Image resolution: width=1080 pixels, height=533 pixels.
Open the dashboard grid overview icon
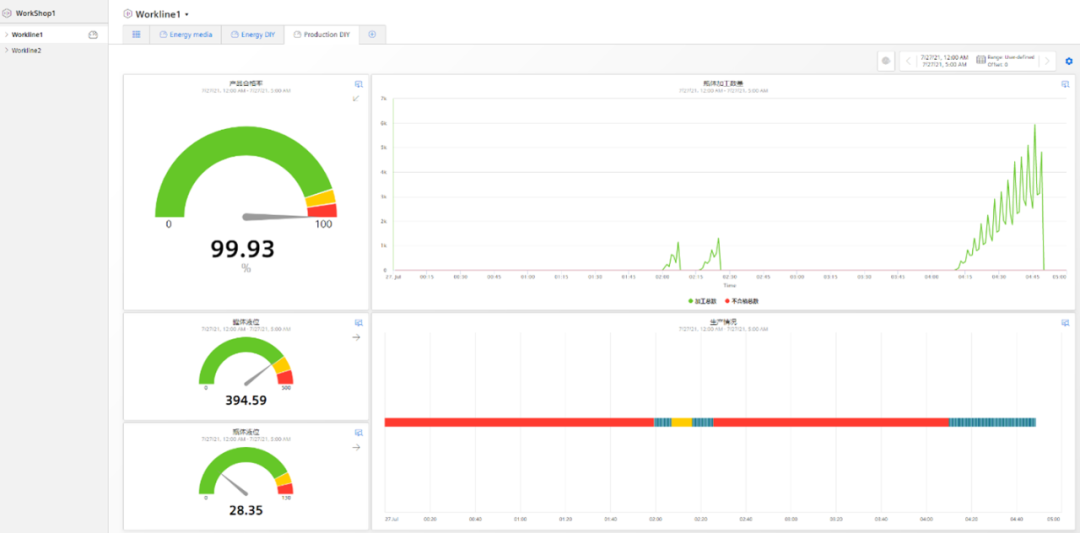click(136, 34)
